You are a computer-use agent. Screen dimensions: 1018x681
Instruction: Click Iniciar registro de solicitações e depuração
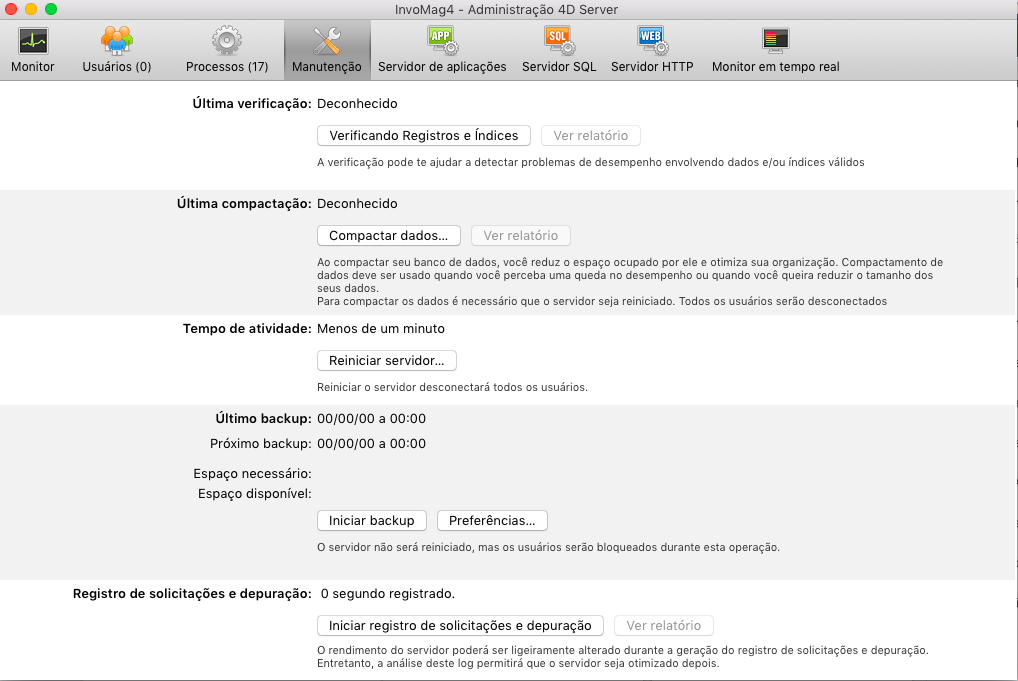(460, 626)
